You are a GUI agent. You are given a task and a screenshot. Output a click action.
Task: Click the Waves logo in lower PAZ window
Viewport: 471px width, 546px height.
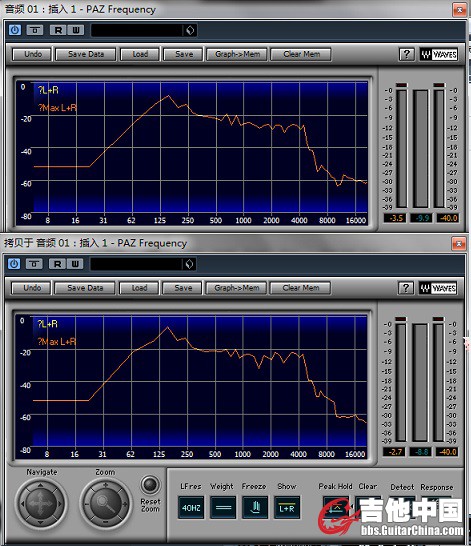click(438, 288)
